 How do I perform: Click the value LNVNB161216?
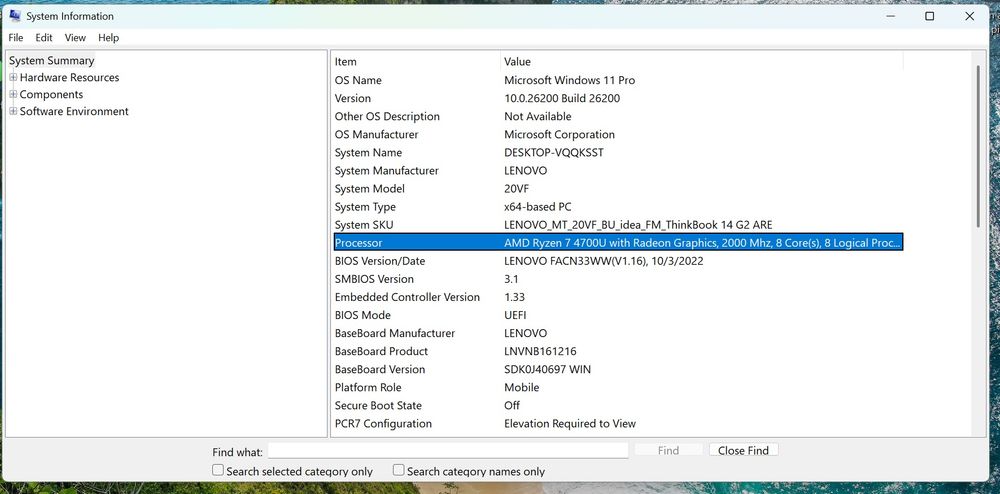[x=540, y=351]
